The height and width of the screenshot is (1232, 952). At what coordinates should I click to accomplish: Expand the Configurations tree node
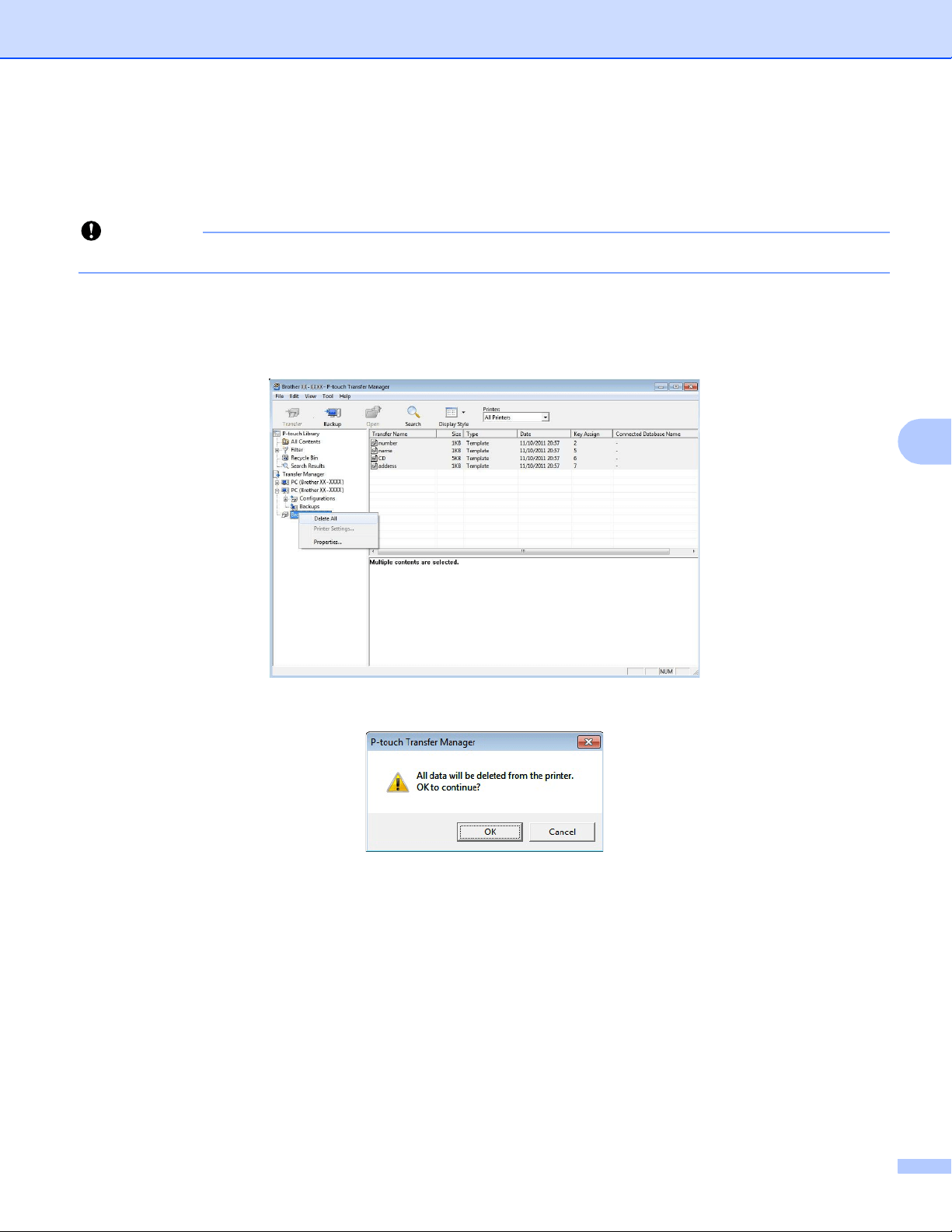[x=285, y=498]
